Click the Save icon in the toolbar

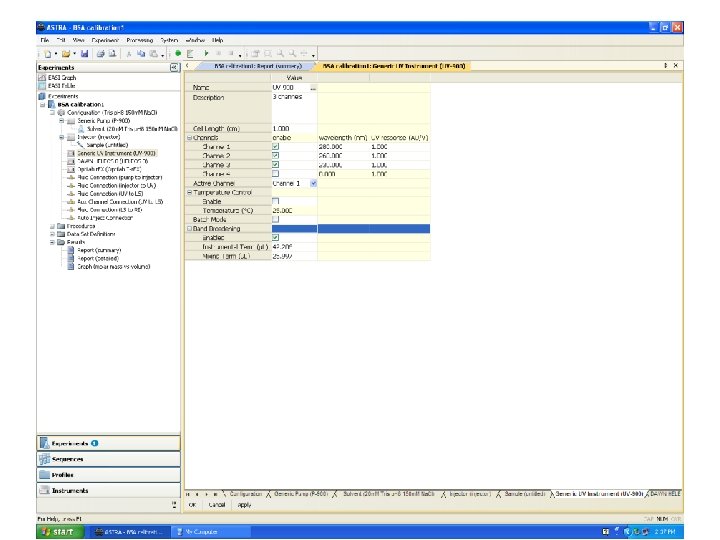point(84,53)
